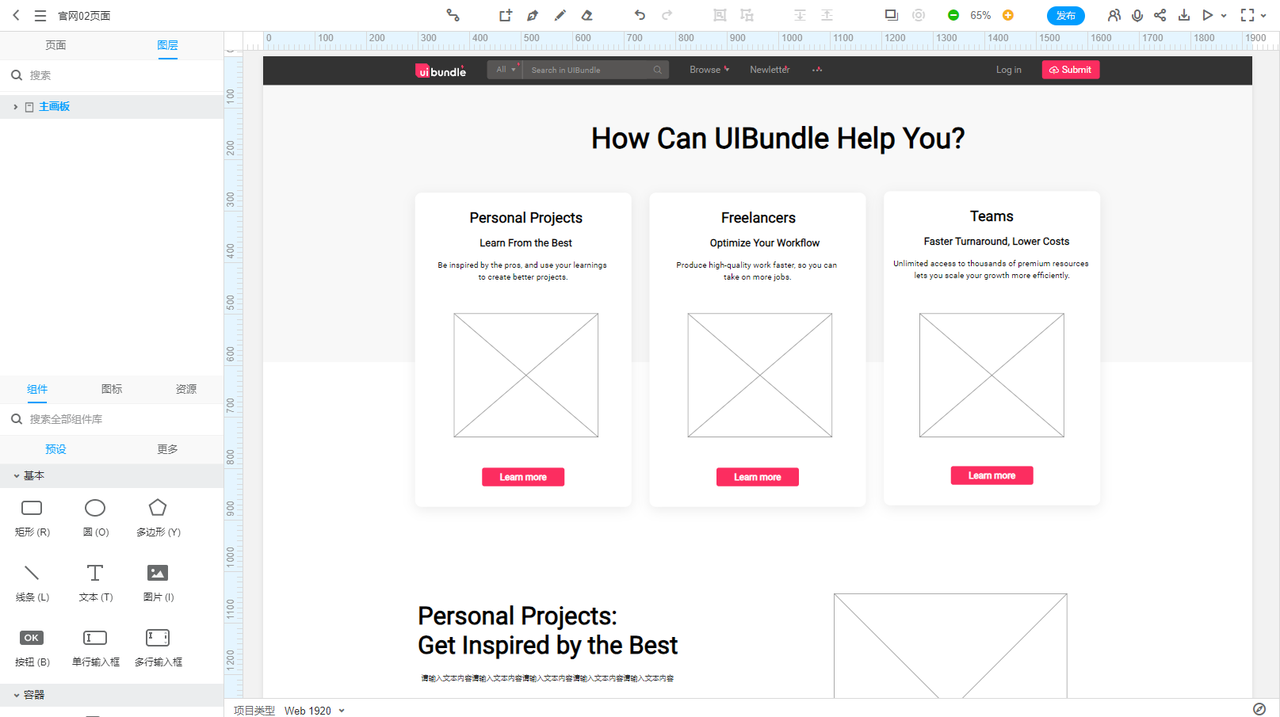The width and height of the screenshot is (1280, 717).
Task: Pick the 多边形 (Y) polygon component
Action: tap(158, 518)
